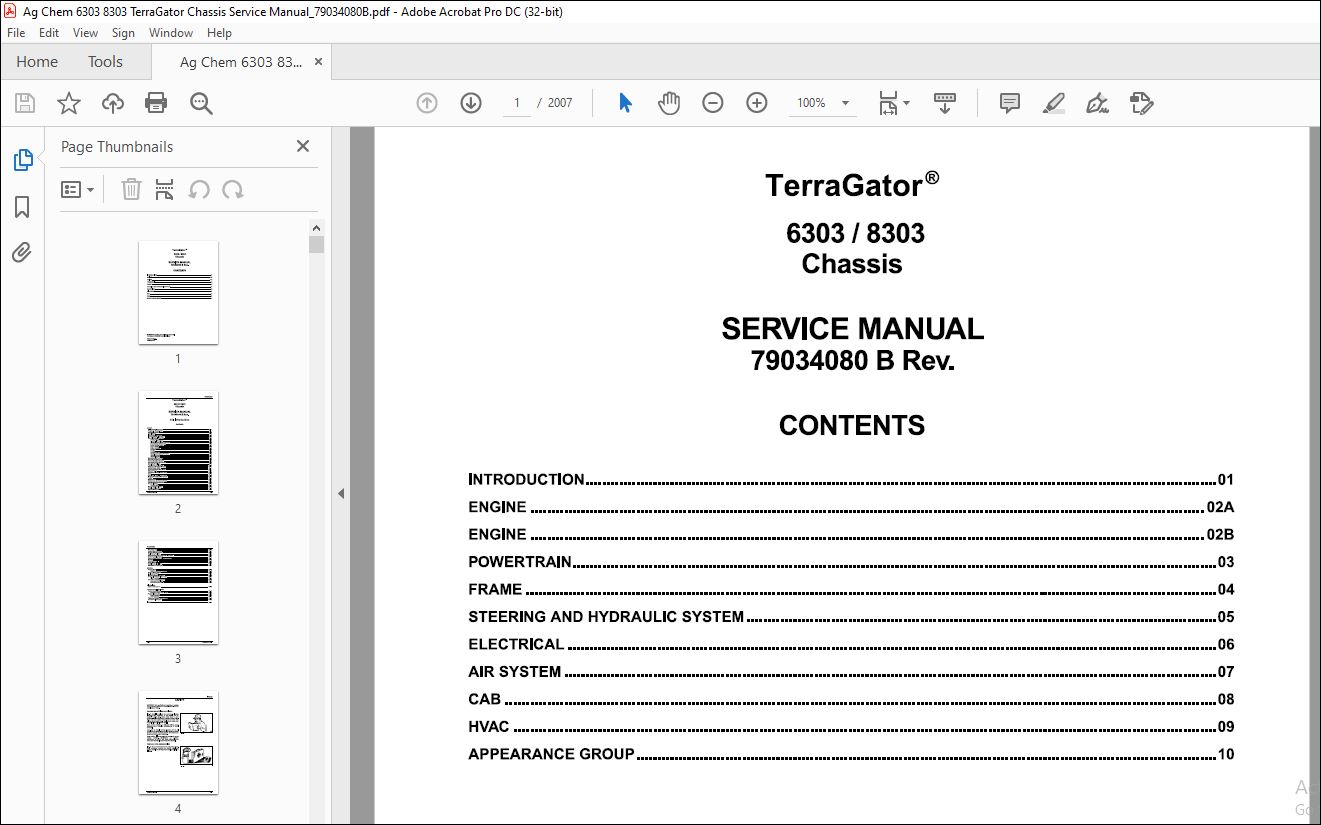
Task: Select the Ag Chem 6303 document tab
Action: coord(240,62)
